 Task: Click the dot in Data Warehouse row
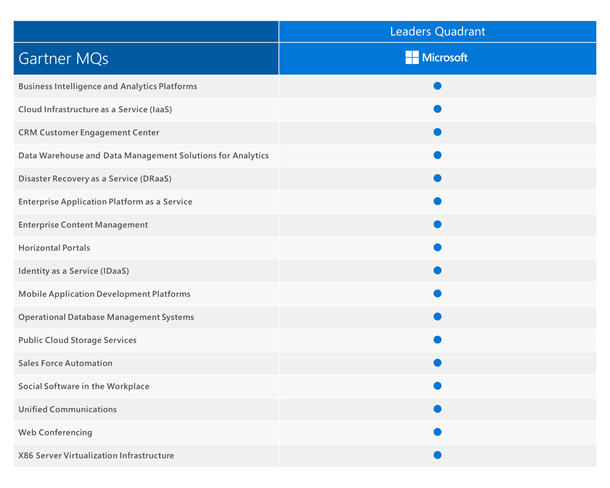(437, 155)
